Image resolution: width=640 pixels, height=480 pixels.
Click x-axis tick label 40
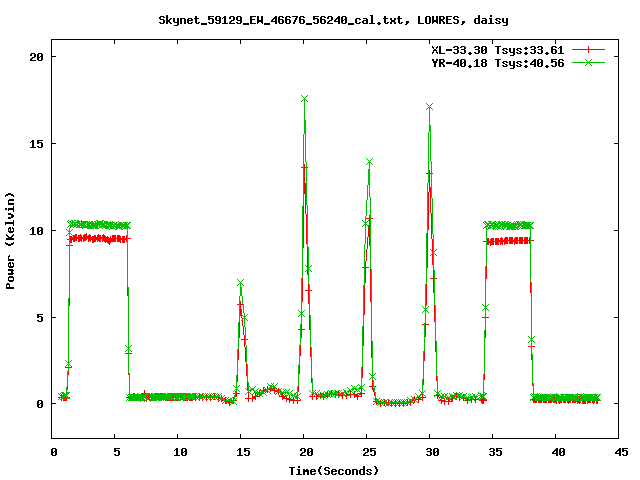(x=558, y=452)
